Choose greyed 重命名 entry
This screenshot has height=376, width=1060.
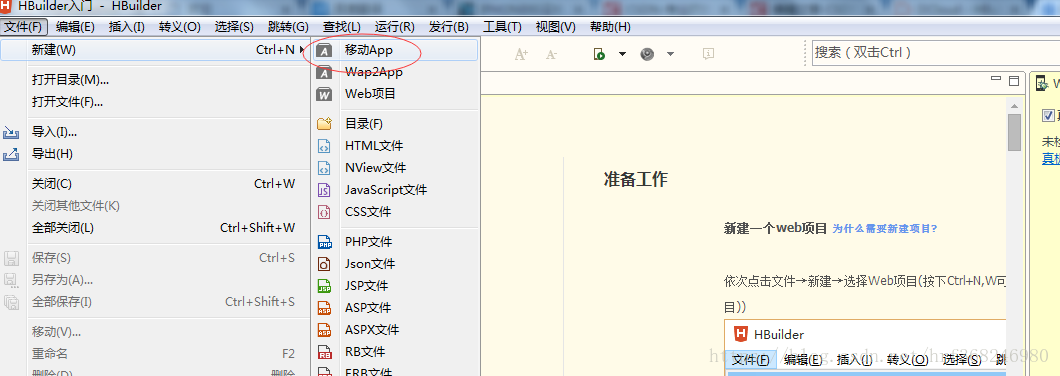pos(154,354)
